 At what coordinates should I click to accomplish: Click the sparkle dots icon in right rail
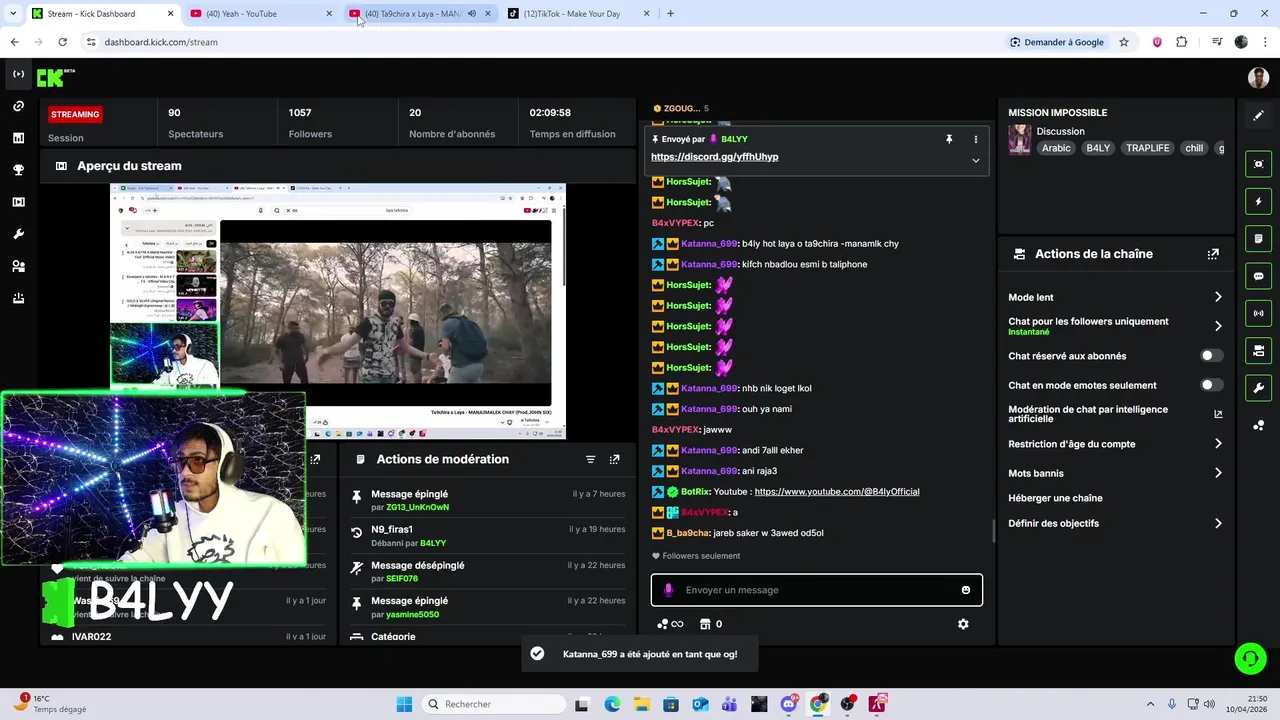pyautogui.click(x=1258, y=425)
